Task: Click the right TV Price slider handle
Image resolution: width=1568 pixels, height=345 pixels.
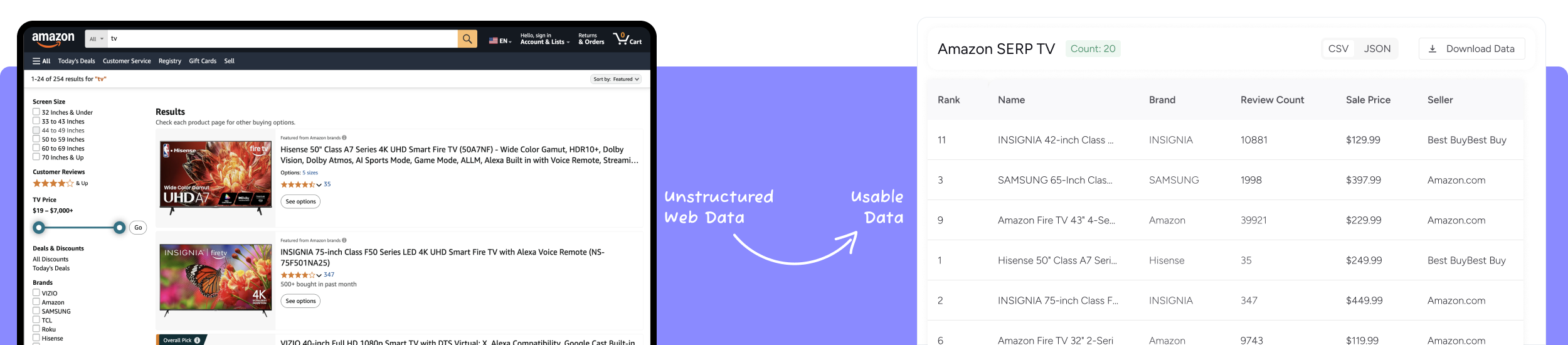Action: click(x=119, y=228)
